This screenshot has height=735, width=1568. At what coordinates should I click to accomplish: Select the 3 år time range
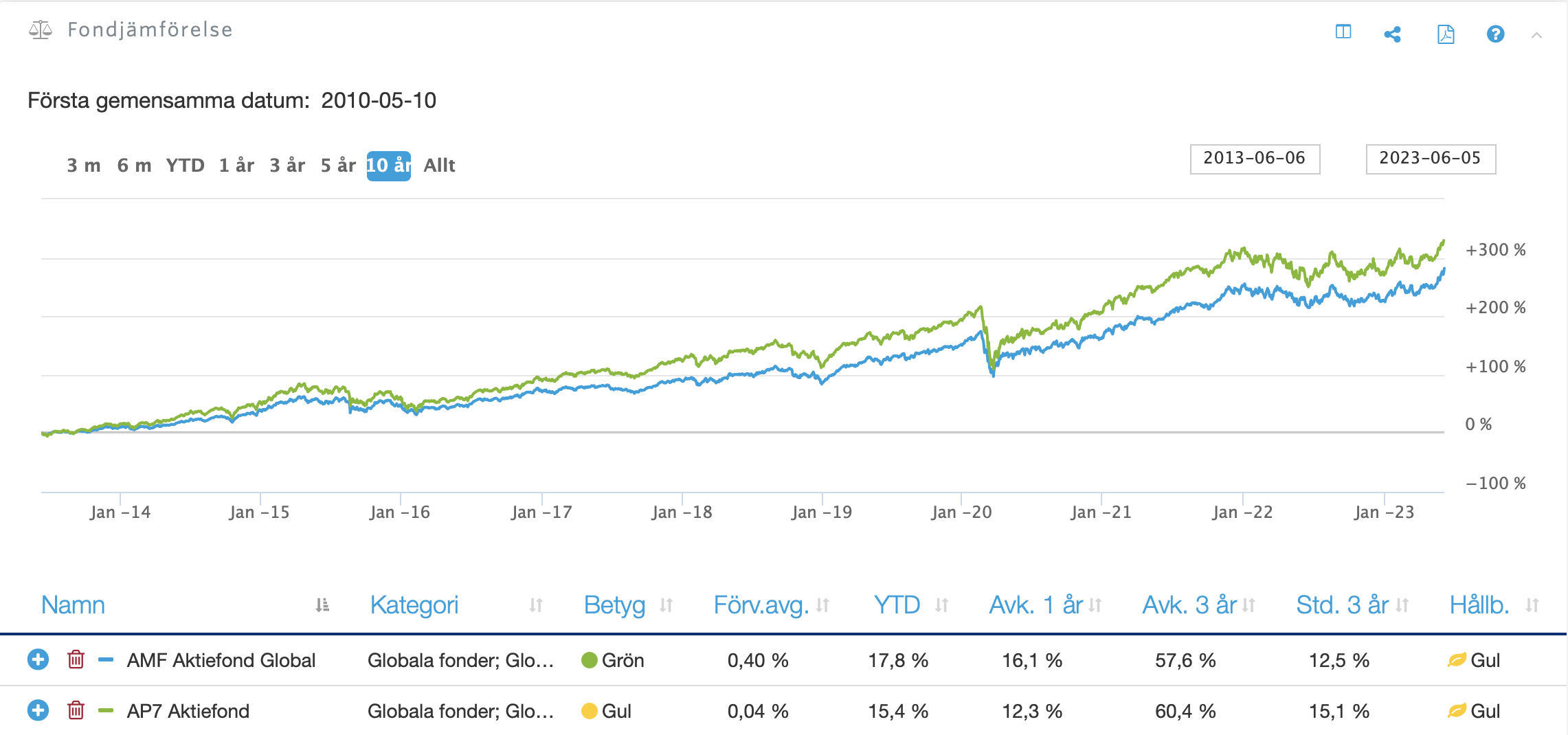287,166
